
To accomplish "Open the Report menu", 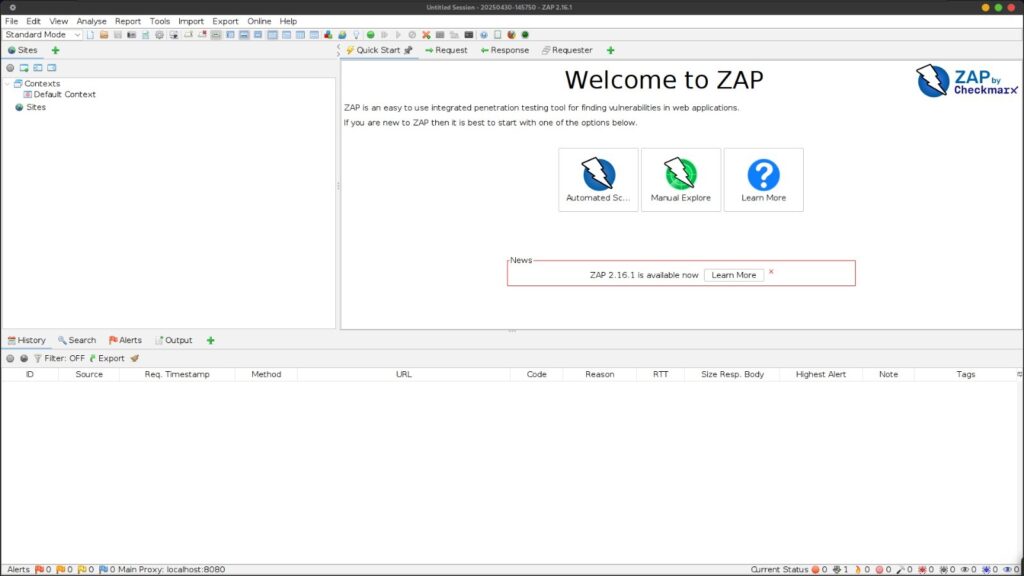I will [x=127, y=21].
